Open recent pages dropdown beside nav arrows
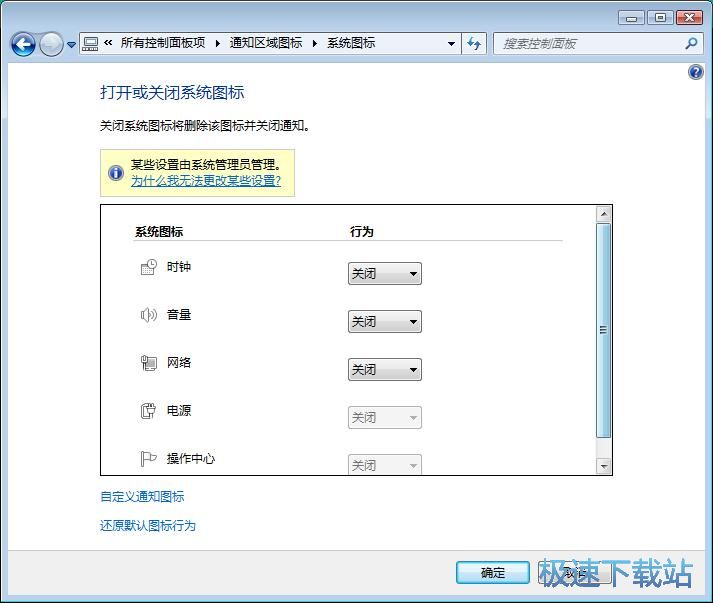The height and width of the screenshot is (603, 713). (71, 45)
